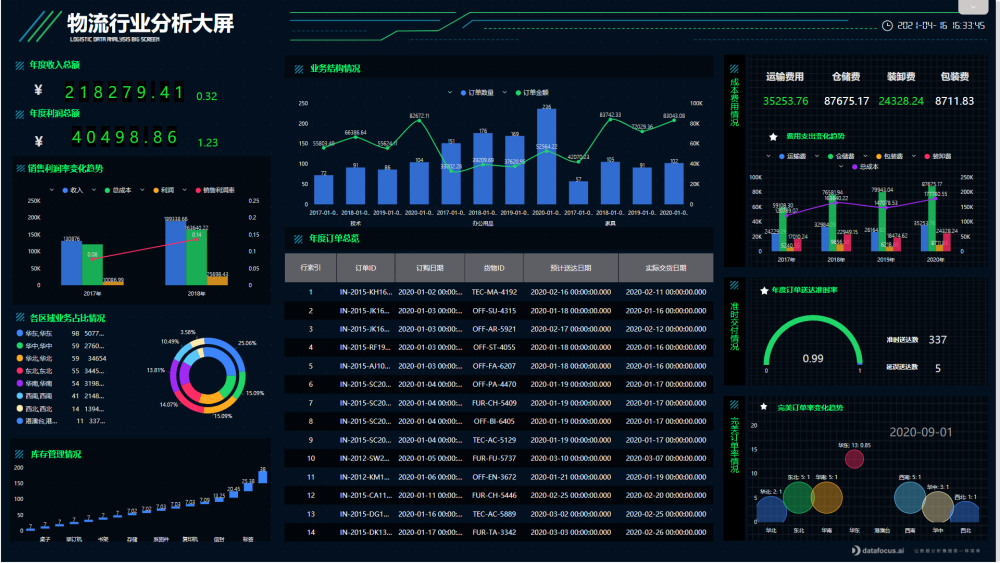Click striped icon beside 业务结构情况 title
Screen dimensions: 1000x563
click(298, 69)
